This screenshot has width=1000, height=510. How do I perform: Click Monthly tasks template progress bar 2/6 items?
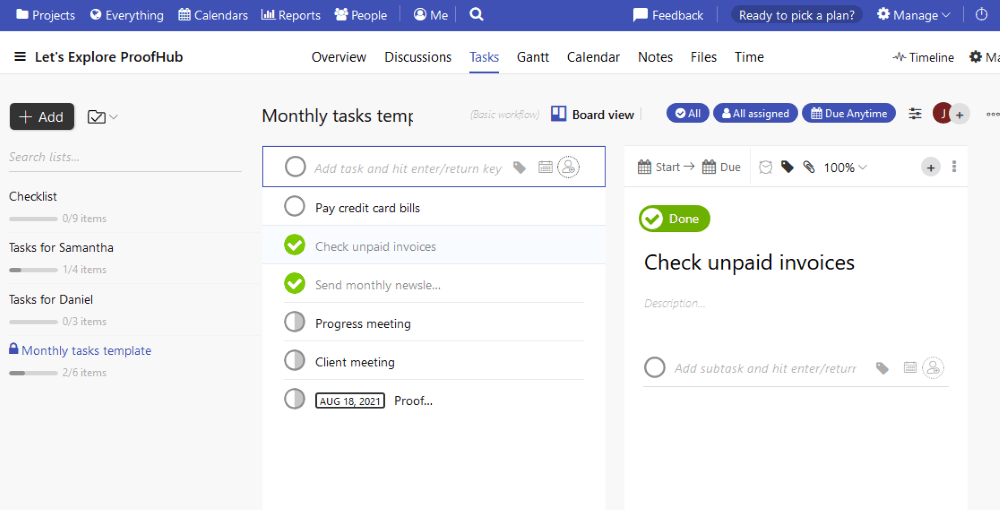click(33, 373)
